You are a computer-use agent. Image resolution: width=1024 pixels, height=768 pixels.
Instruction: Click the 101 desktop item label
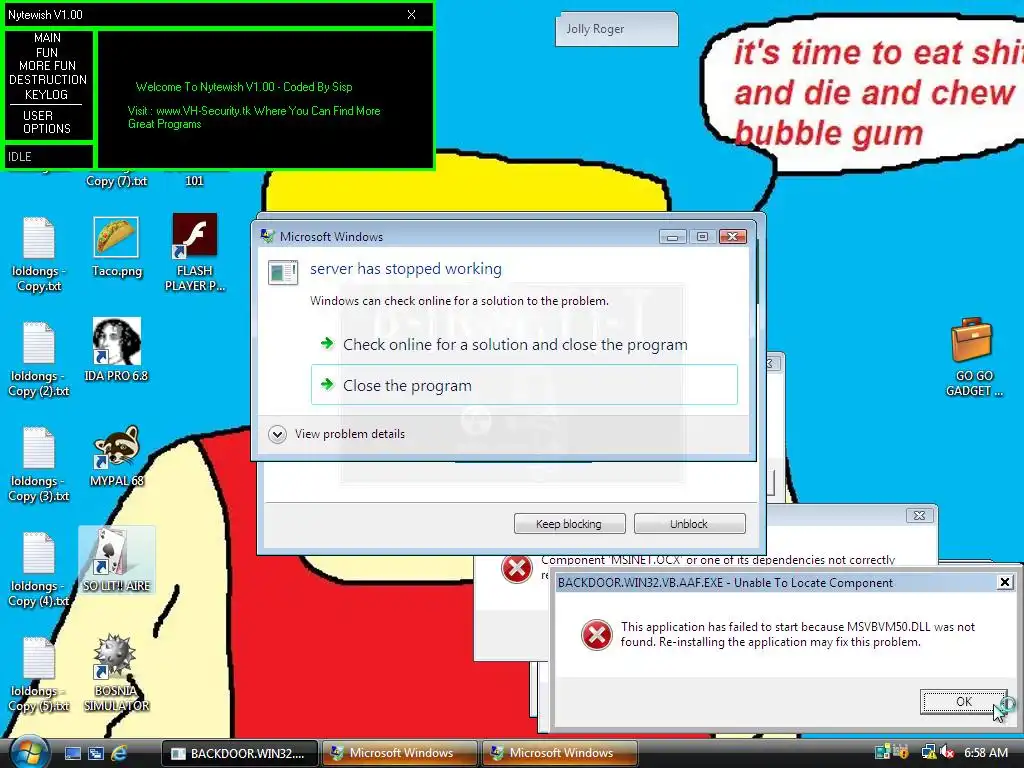[194, 181]
